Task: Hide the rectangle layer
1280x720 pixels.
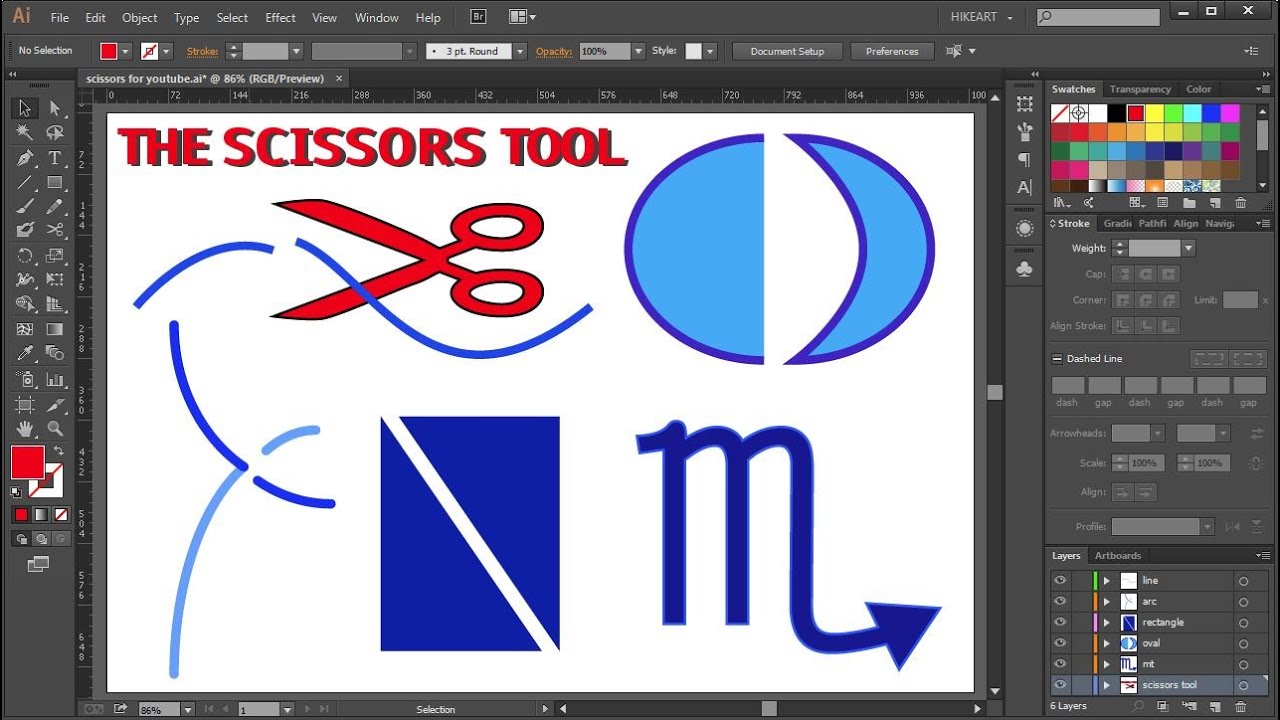Action: click(x=1060, y=622)
